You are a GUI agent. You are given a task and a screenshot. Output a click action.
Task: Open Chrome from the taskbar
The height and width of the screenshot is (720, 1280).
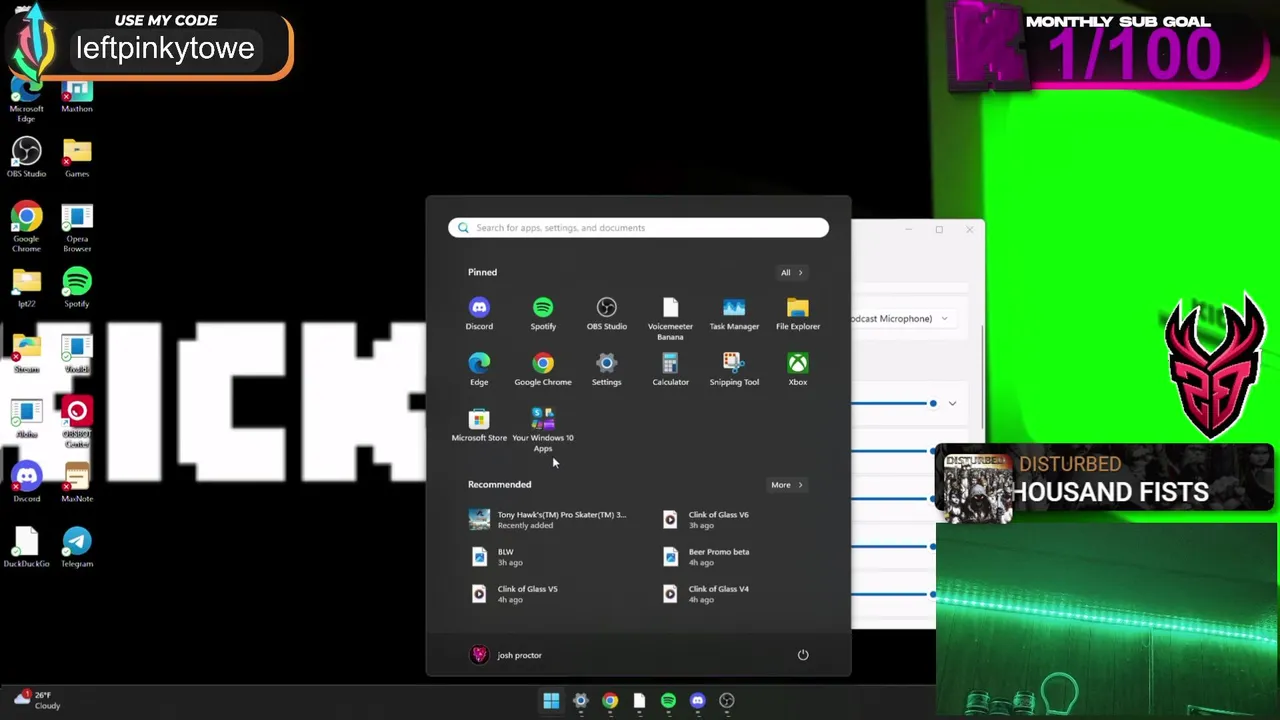tap(610, 701)
